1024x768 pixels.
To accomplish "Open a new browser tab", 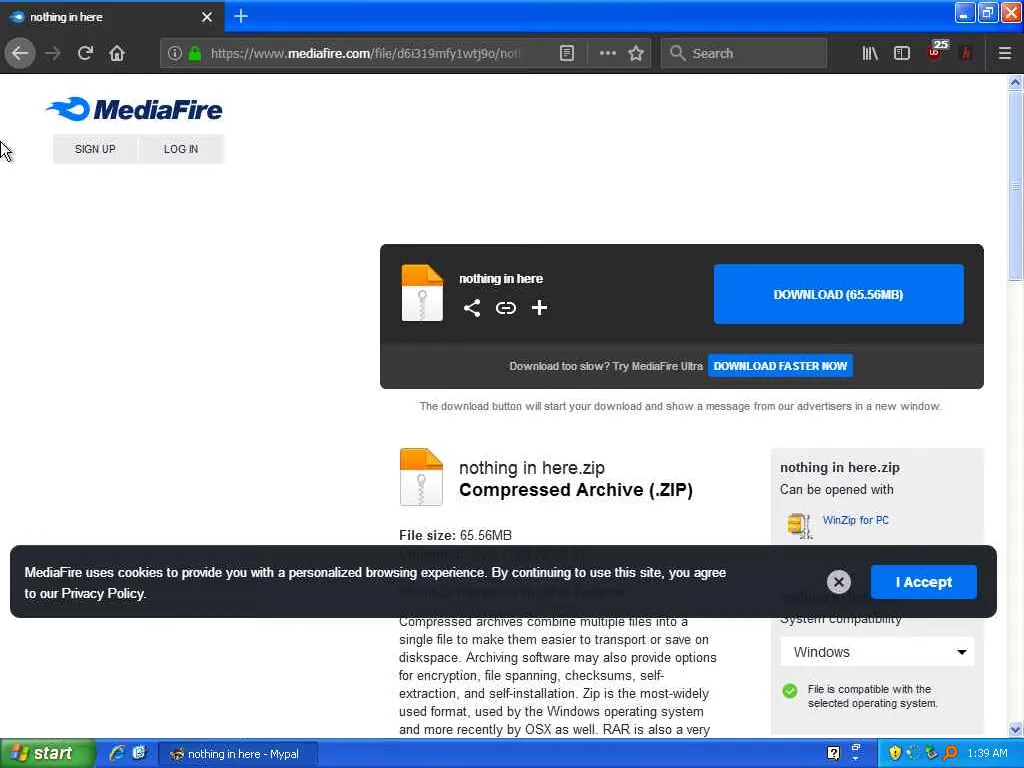I will (241, 16).
